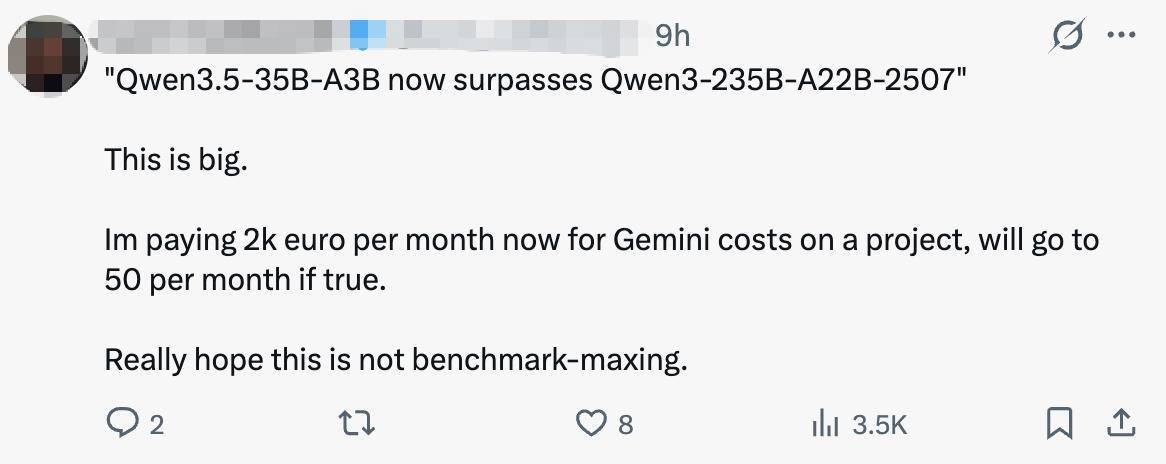The height and width of the screenshot is (464, 1166).
Task: Click the reply count "2"
Action: pos(156,425)
